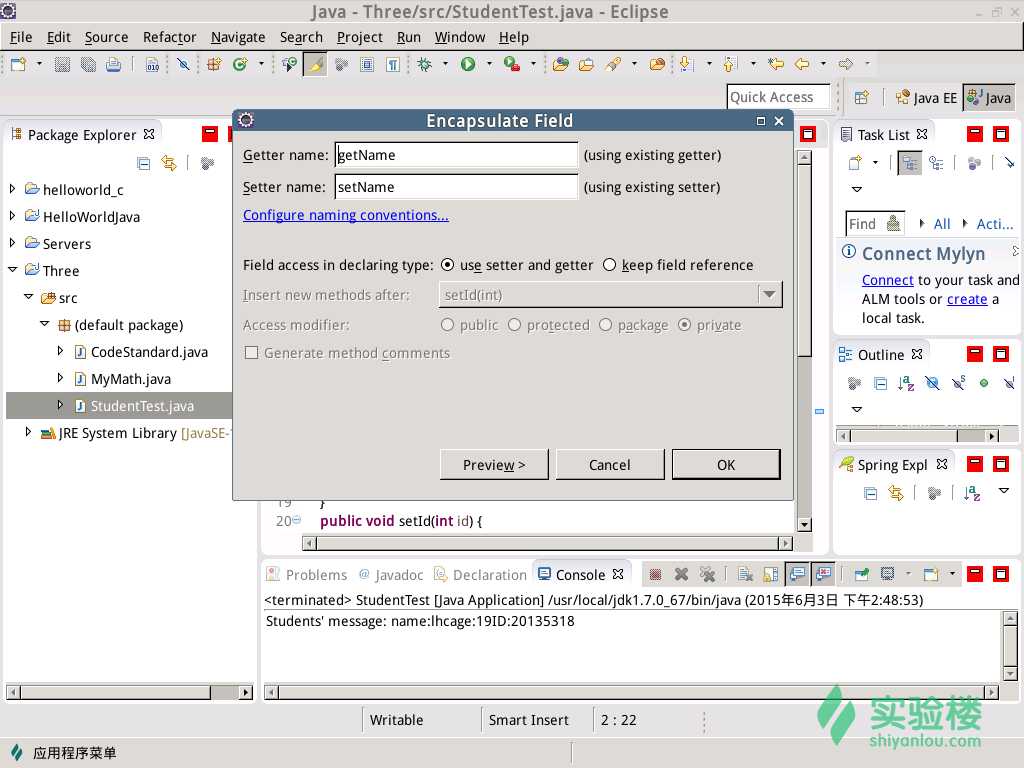Switch to Java EE perspective
Image resolution: width=1024 pixels, height=768 pixels.
(926, 98)
